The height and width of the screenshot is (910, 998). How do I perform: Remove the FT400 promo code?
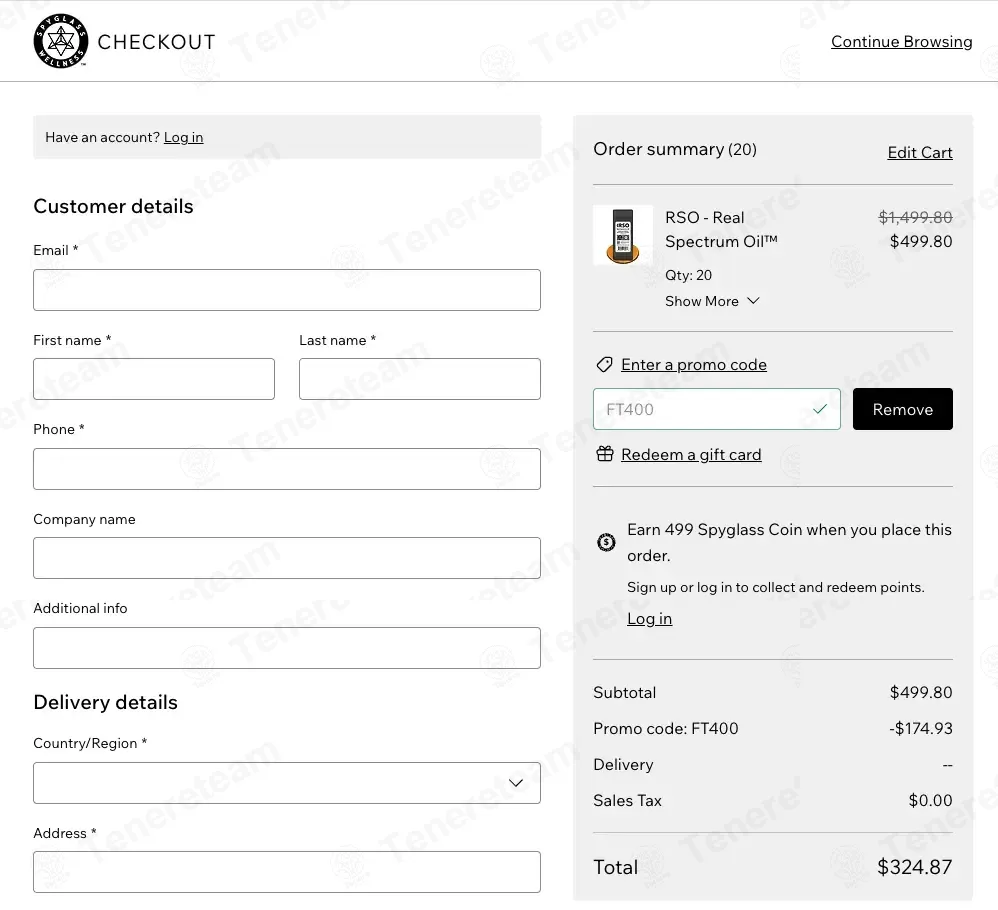[903, 409]
